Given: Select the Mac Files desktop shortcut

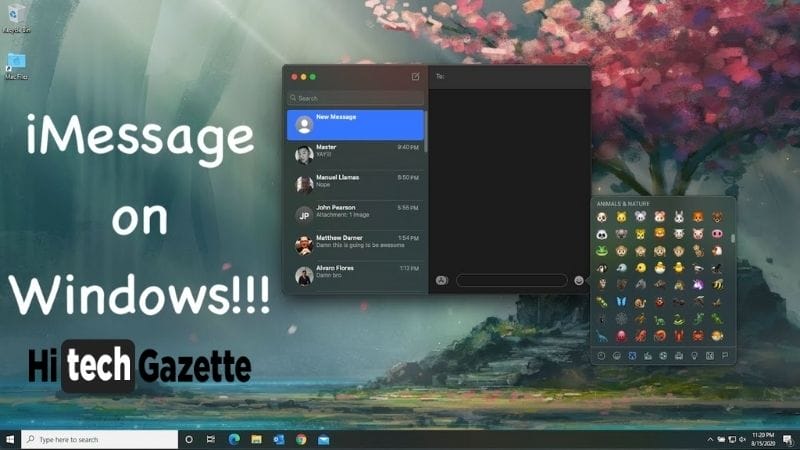Looking at the screenshot, I should point(16,66).
